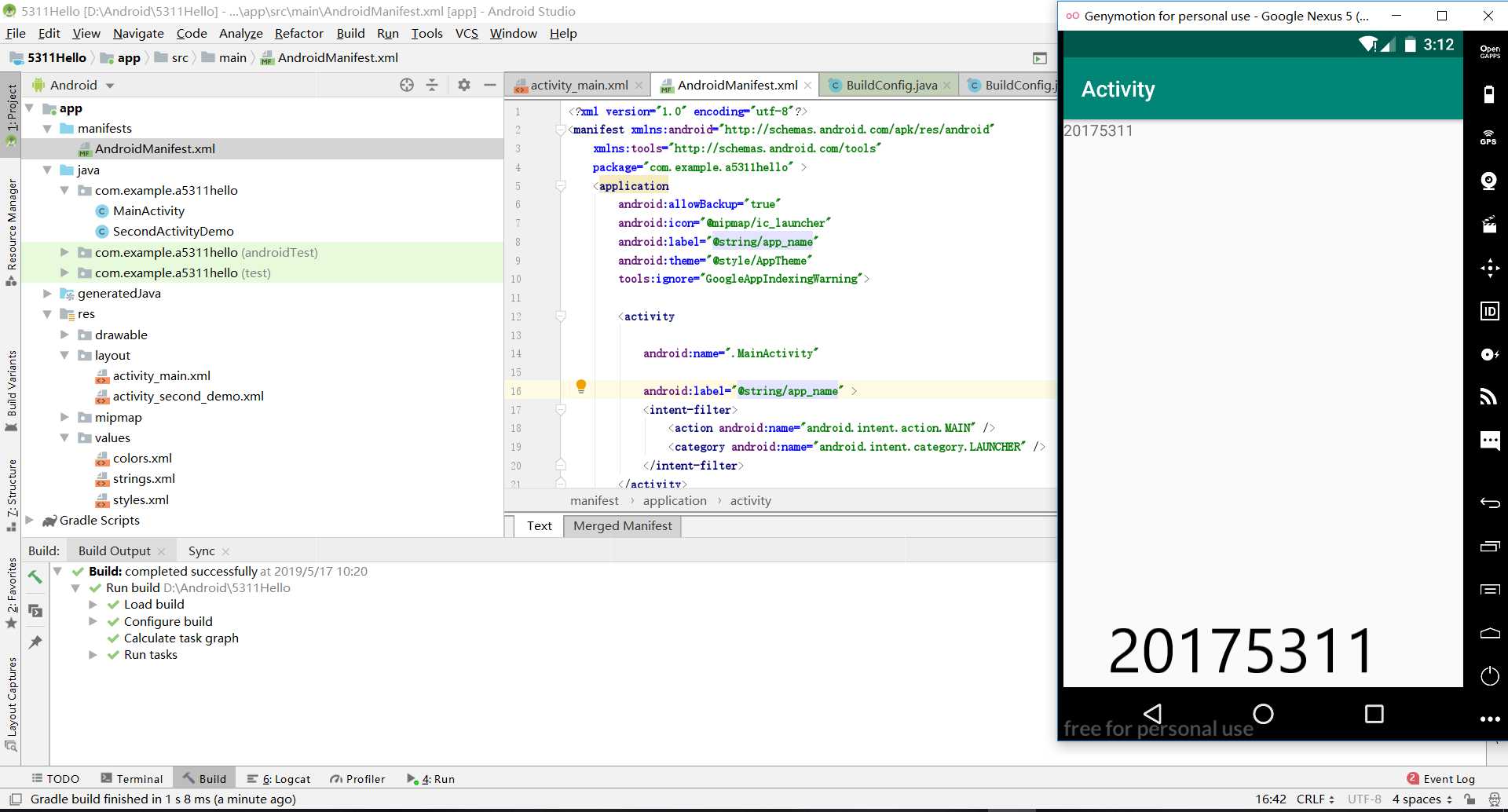Image resolution: width=1508 pixels, height=812 pixels.
Task: Open Genymotion remote control move icon
Action: coord(1489,269)
